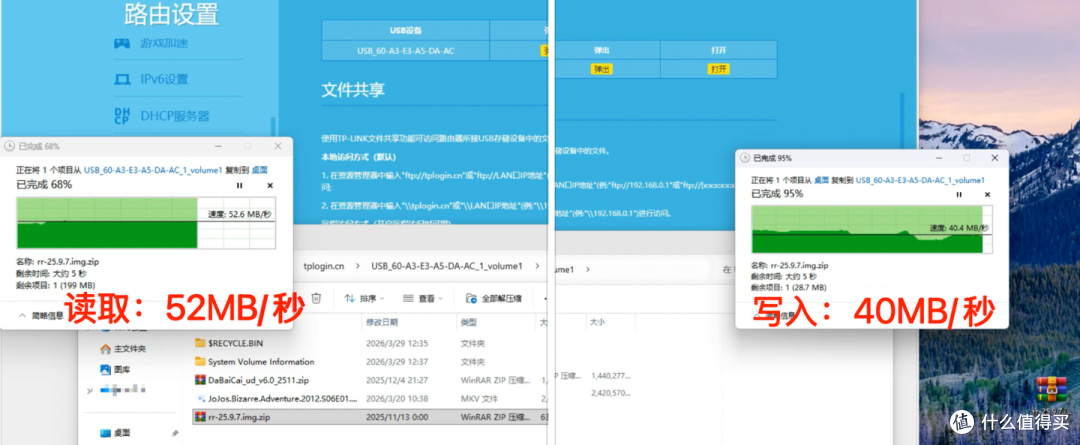
Task: Click USB_60-A3-E3-A5-DA-AC_1_volume1 breadcrumb in address bar
Action: point(446,266)
